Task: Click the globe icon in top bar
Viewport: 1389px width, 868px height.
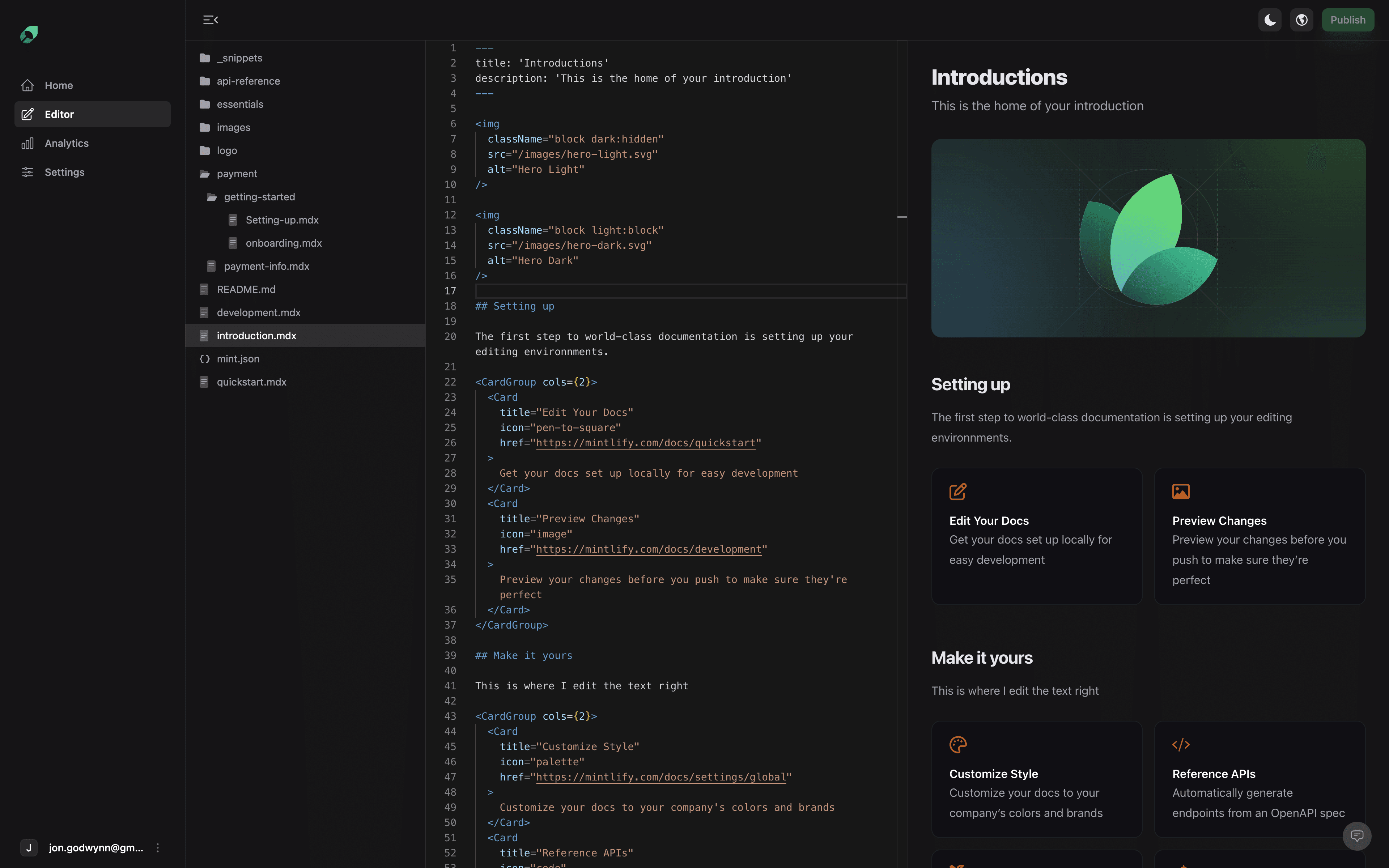Action: 1301,20
